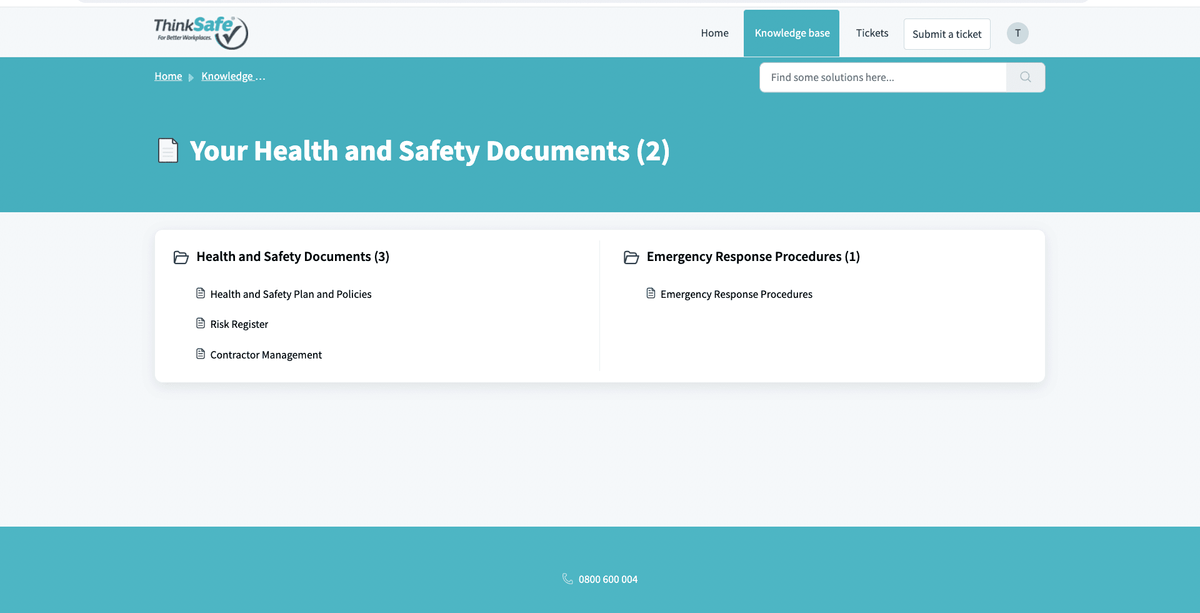Click the 0800 600 004 phone number
The width and height of the screenshot is (1200, 613).
[608, 578]
